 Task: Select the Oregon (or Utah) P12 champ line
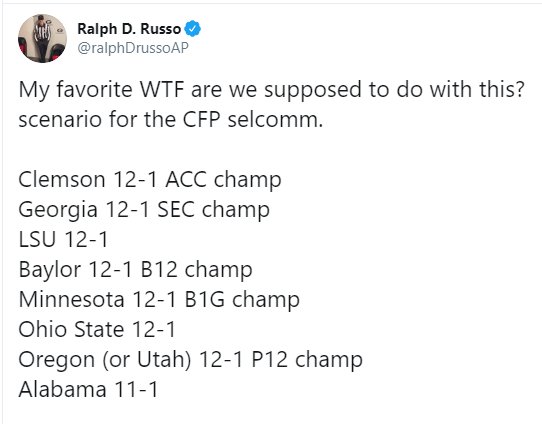pos(190,359)
